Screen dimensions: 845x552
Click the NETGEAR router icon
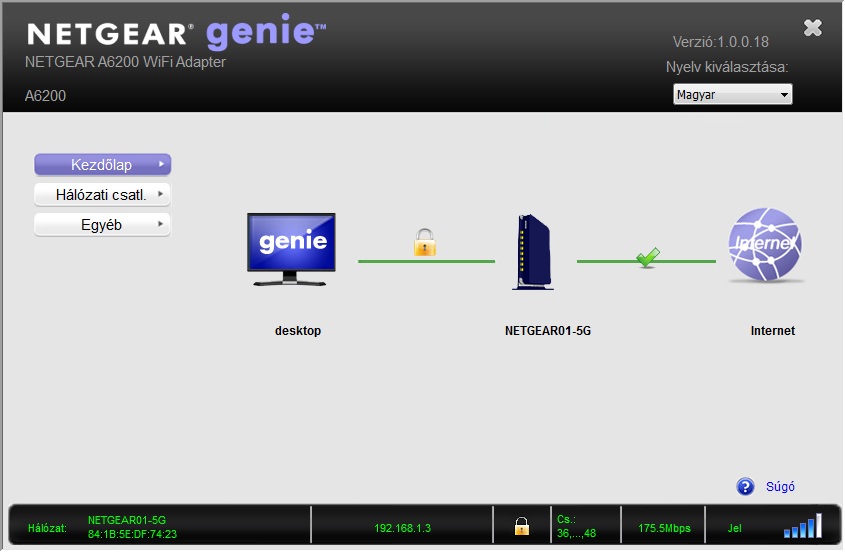click(x=534, y=252)
